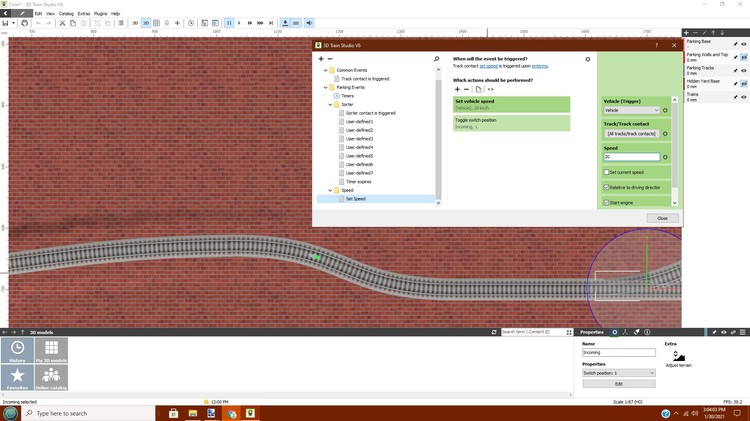The image size is (750, 421).
Task: Click the pause simulation button
Action: coord(229,22)
